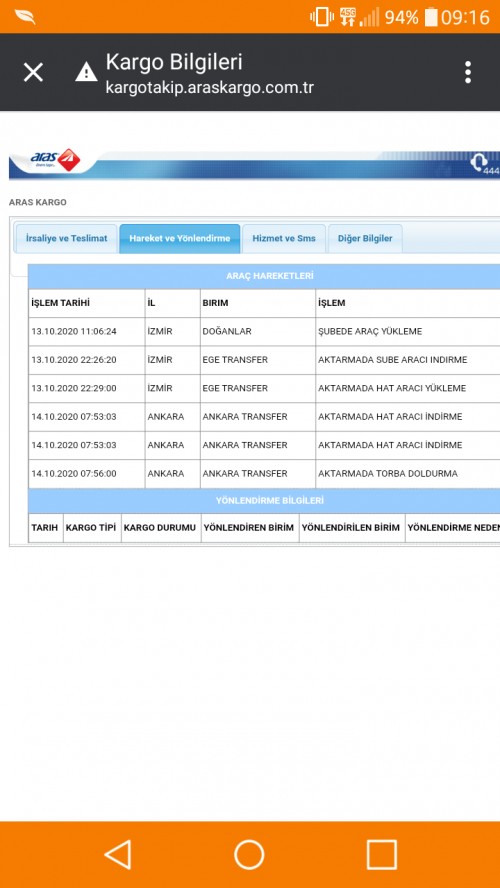Tap the kargotakip.araskargo.com.tr URL text
The image size is (500, 888).
(x=210, y=88)
